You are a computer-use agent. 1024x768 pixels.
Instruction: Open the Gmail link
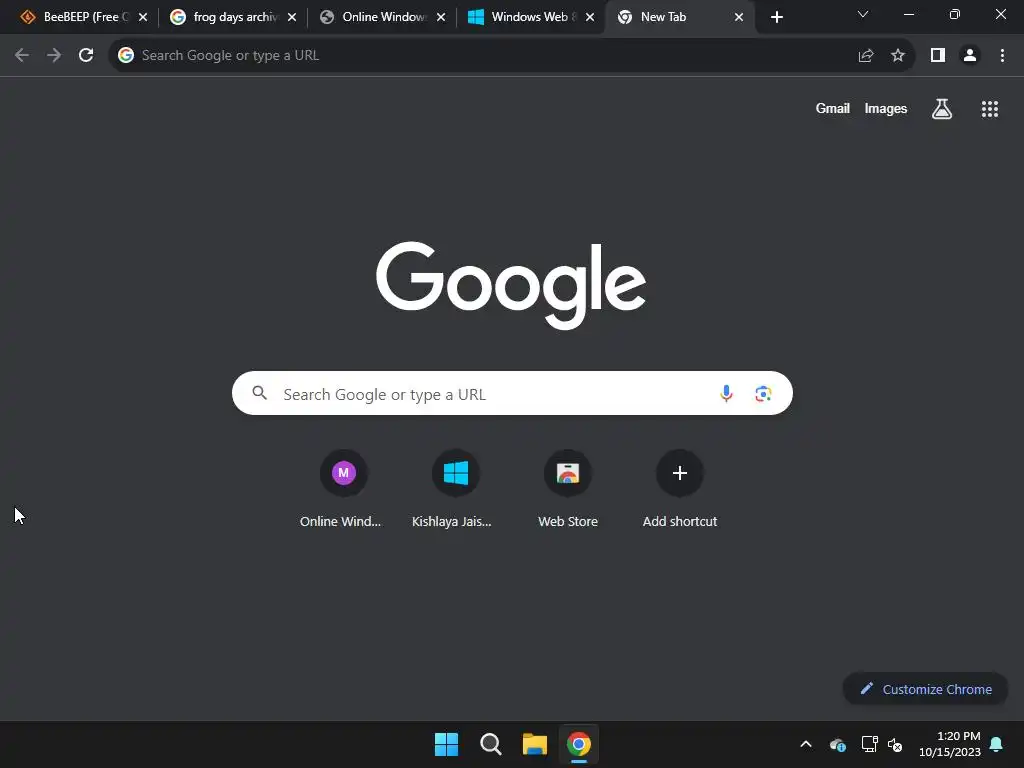(x=833, y=109)
